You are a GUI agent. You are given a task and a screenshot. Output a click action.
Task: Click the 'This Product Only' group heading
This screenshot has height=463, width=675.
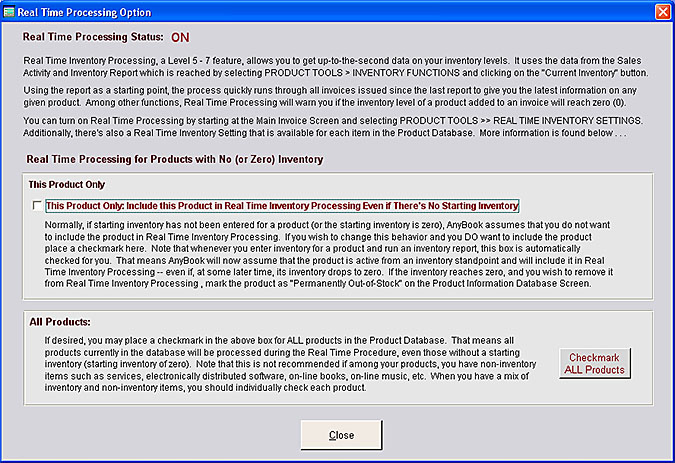point(68,185)
